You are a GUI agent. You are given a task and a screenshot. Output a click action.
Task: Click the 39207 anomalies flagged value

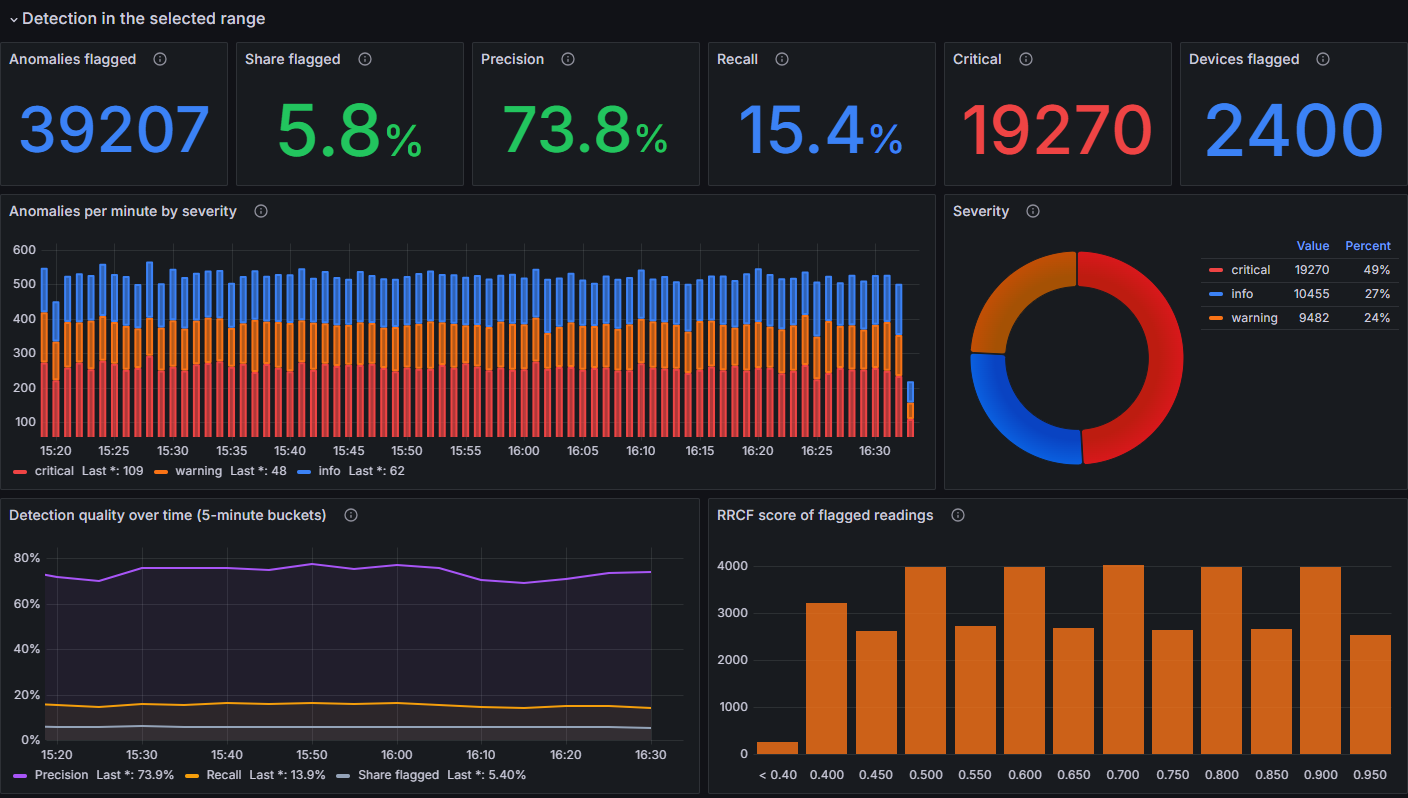[x=114, y=131]
